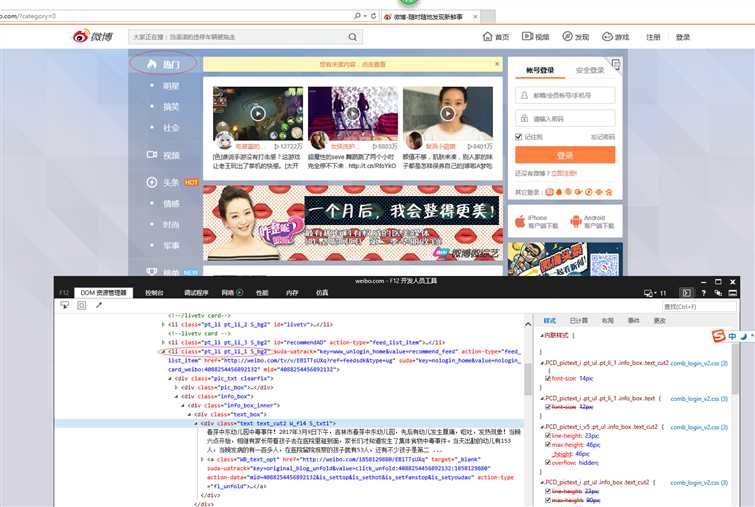This screenshot has height=507, width=755.
Task: Switch to 调试程序 debugger tab
Action: (195, 293)
